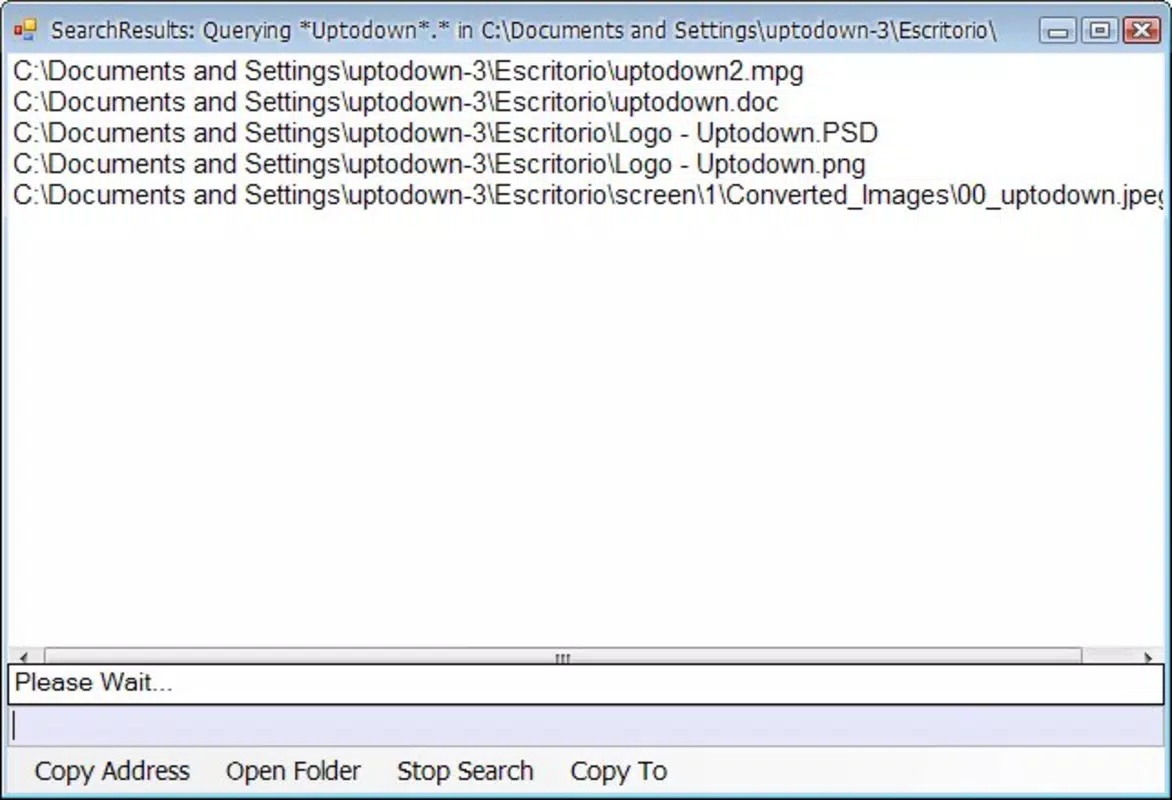Click the right arrow of horizontal scrollbar
This screenshot has width=1172, height=800.
pos(1148,657)
